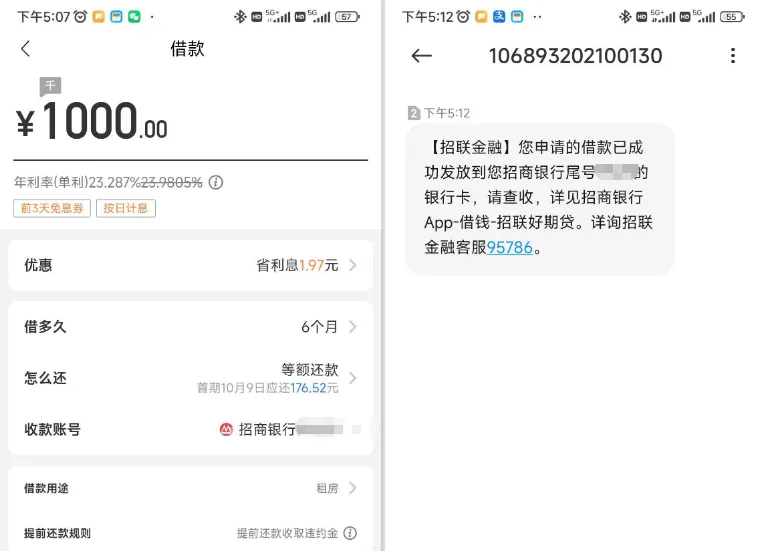Tap the 千 amount unit badge
The height and width of the screenshot is (551, 765).
[x=50, y=86]
